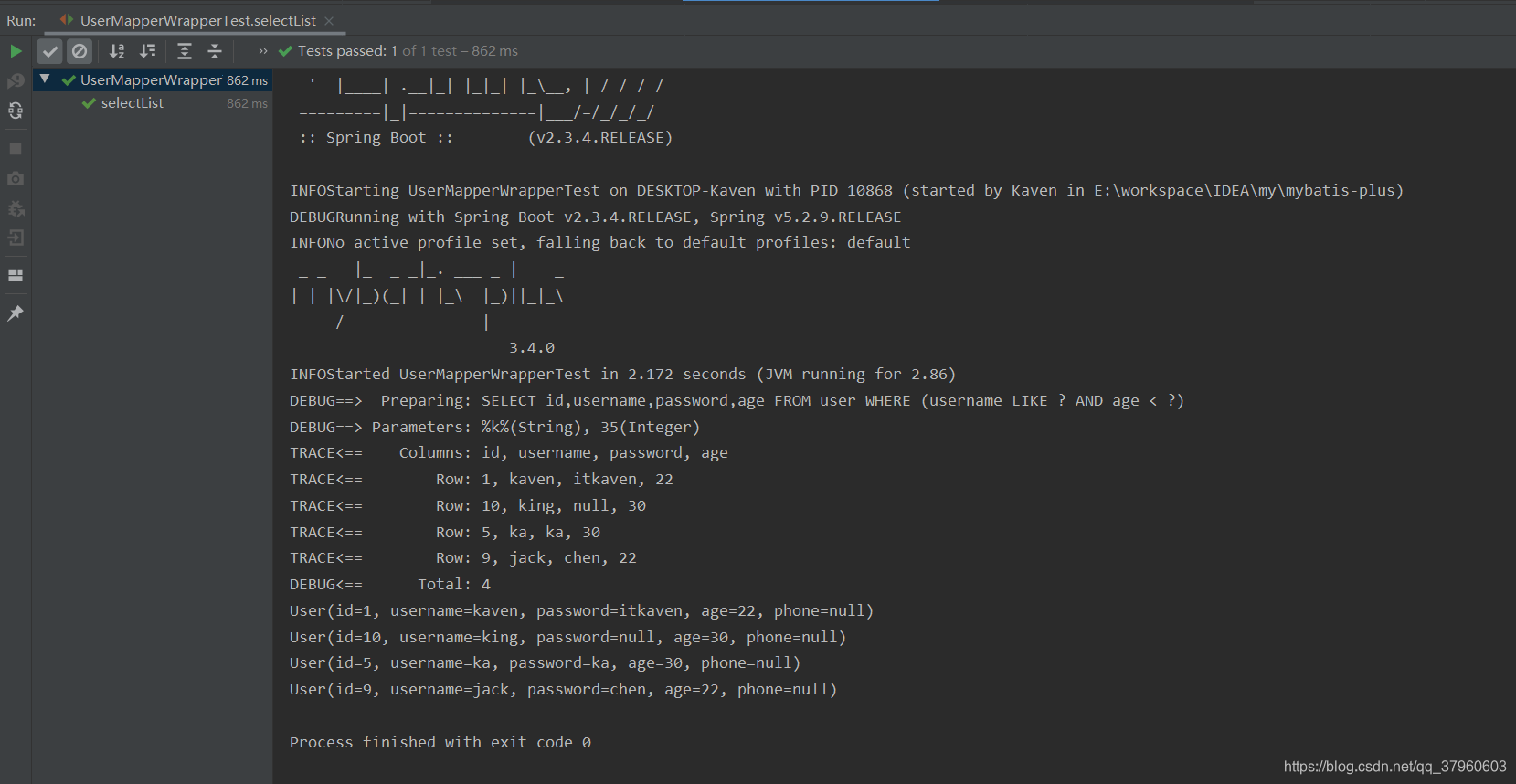The width and height of the screenshot is (1516, 784).
Task: Click the MyBatis-Plus version 3.4.0 text
Action: (x=532, y=348)
